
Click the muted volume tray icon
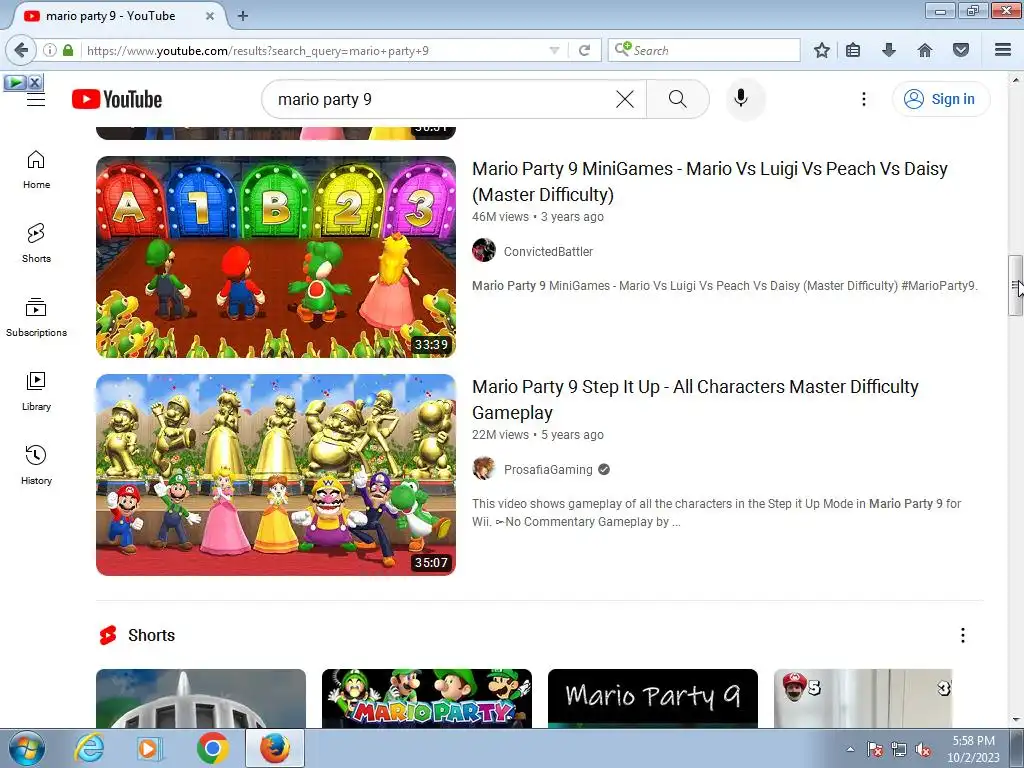pos(923,750)
